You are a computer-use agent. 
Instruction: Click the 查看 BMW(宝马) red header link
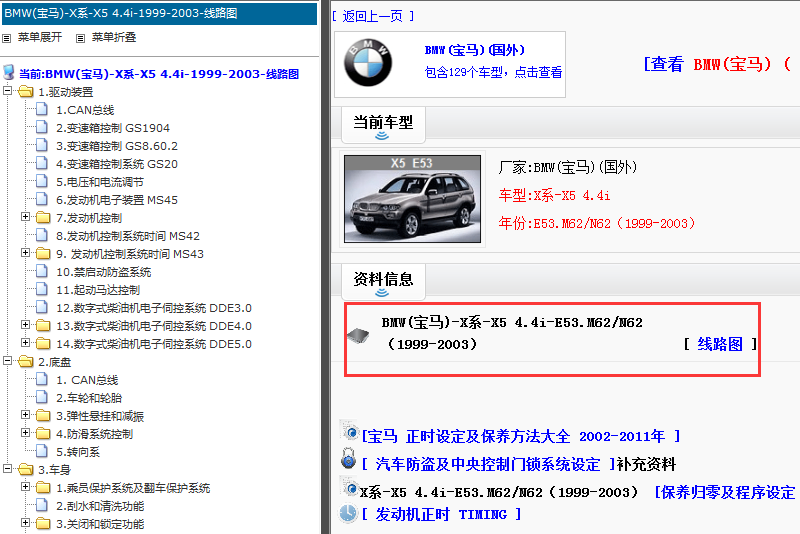pyautogui.click(x=717, y=64)
